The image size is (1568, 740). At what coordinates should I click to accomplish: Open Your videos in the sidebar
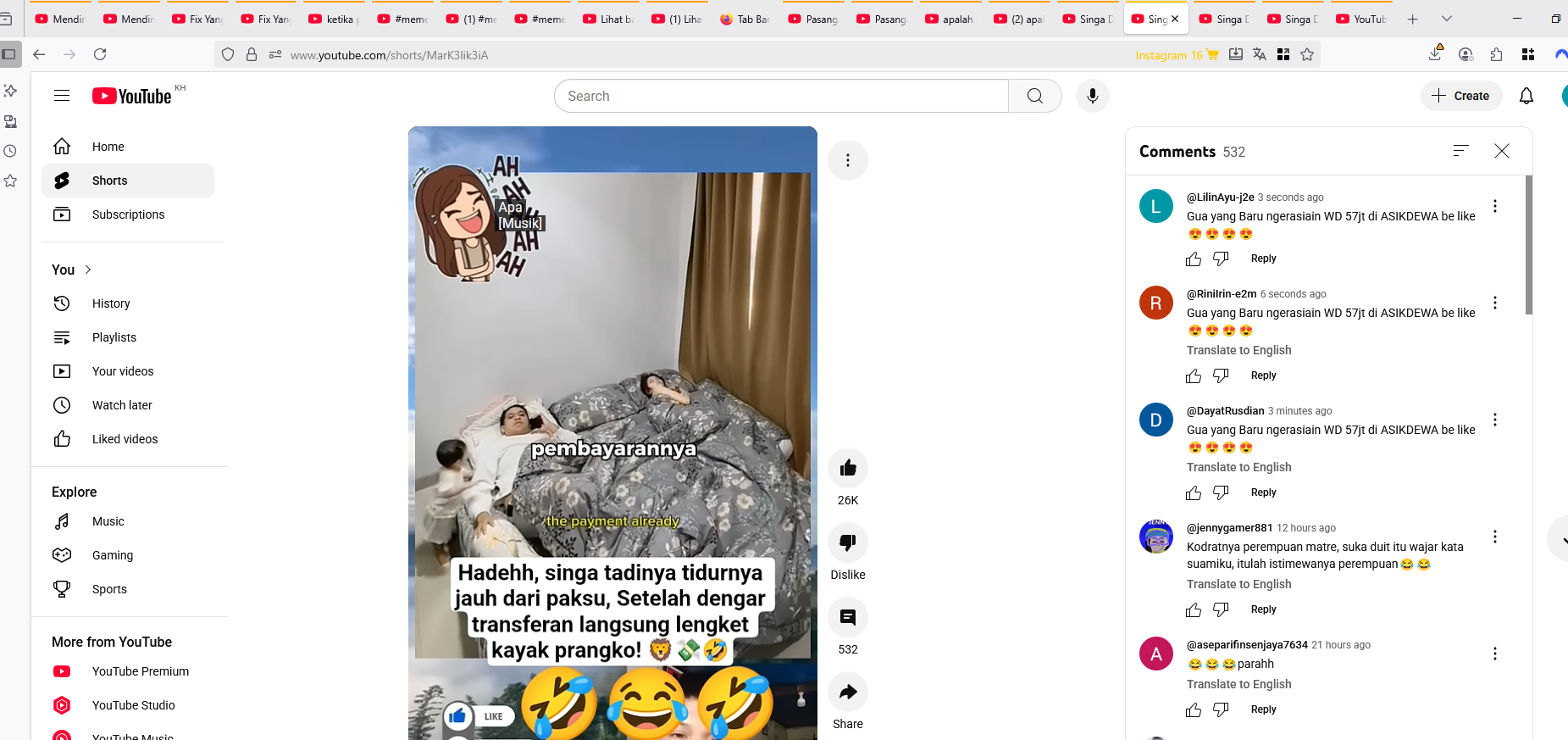(x=128, y=371)
